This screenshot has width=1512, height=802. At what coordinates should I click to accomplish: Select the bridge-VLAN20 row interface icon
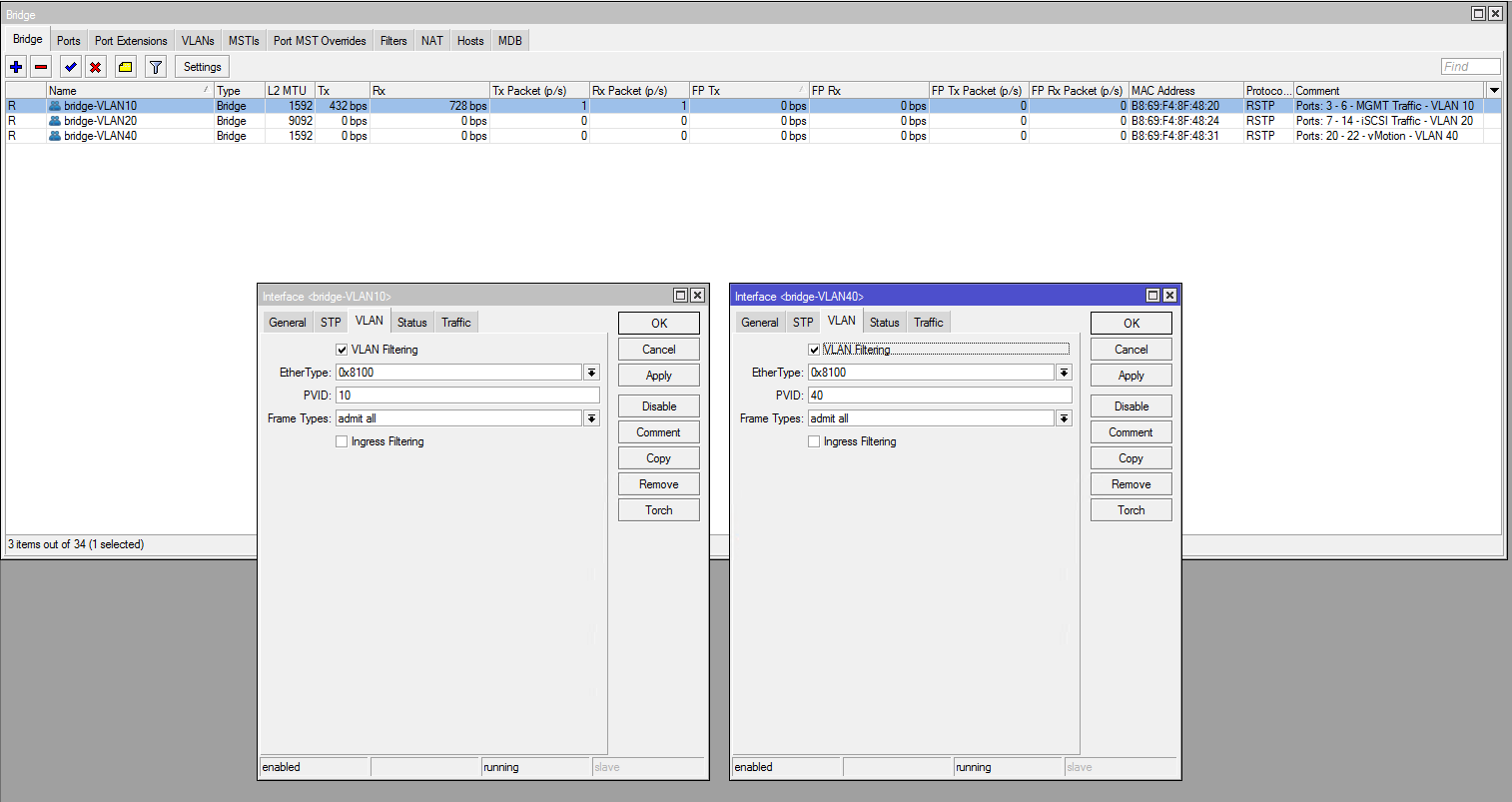pyautogui.click(x=55, y=121)
